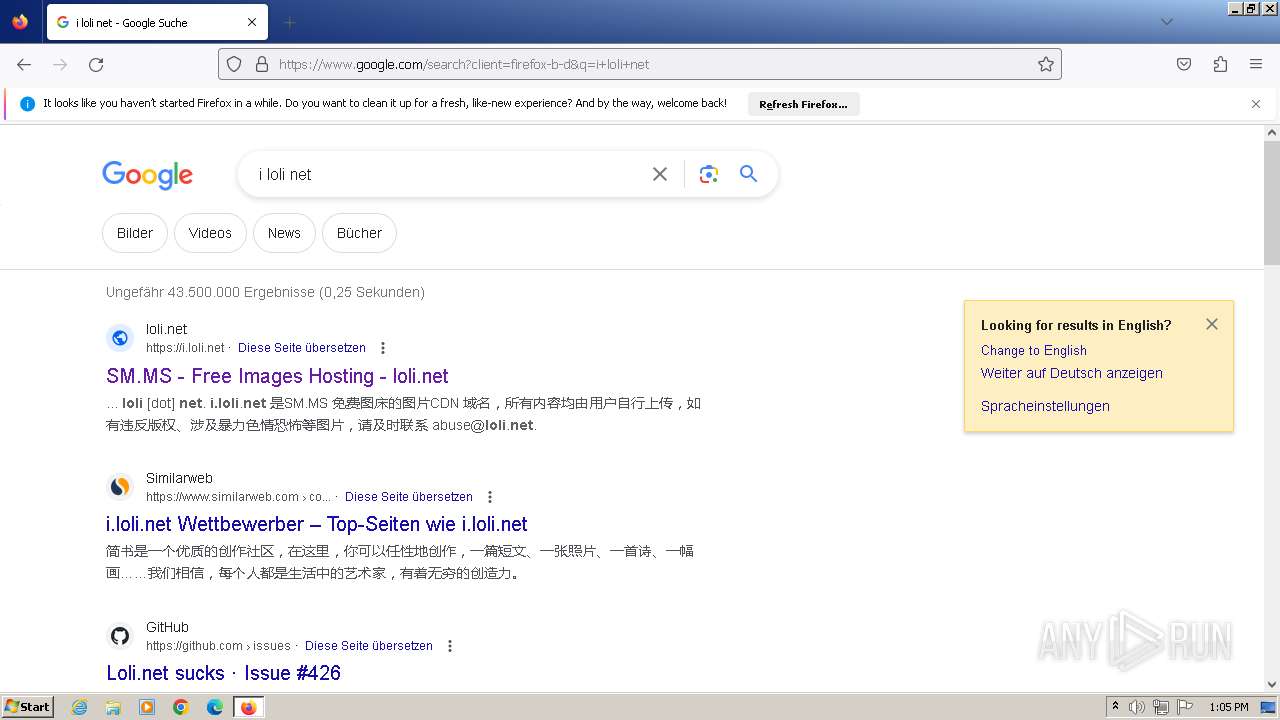This screenshot has width=1280, height=720.
Task: Open the Save to Pocket icon
Action: (1184, 64)
